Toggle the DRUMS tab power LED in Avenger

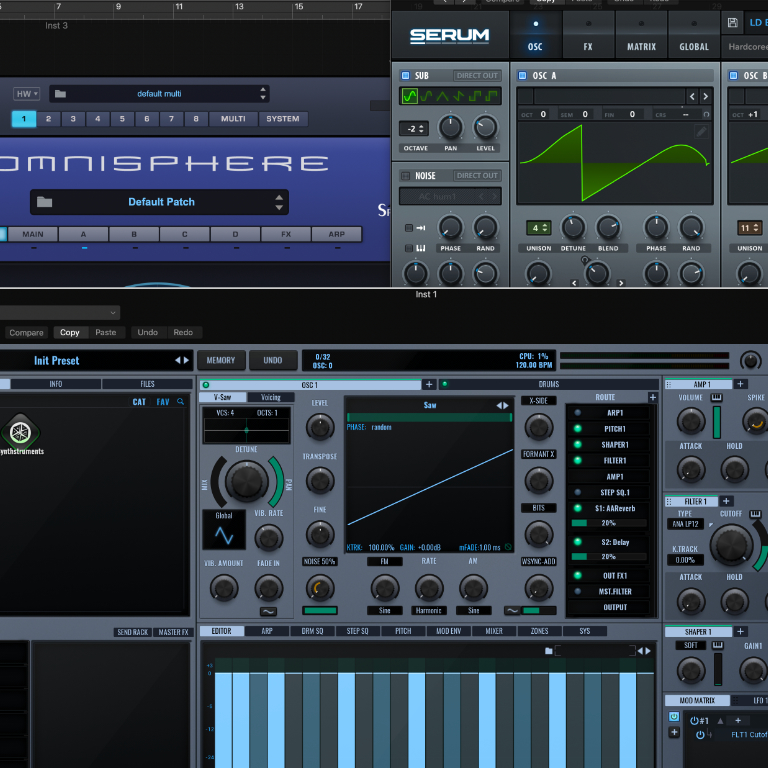point(445,384)
